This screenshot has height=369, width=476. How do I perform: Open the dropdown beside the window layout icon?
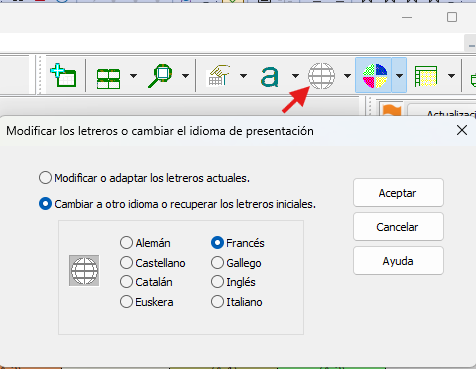point(133,76)
